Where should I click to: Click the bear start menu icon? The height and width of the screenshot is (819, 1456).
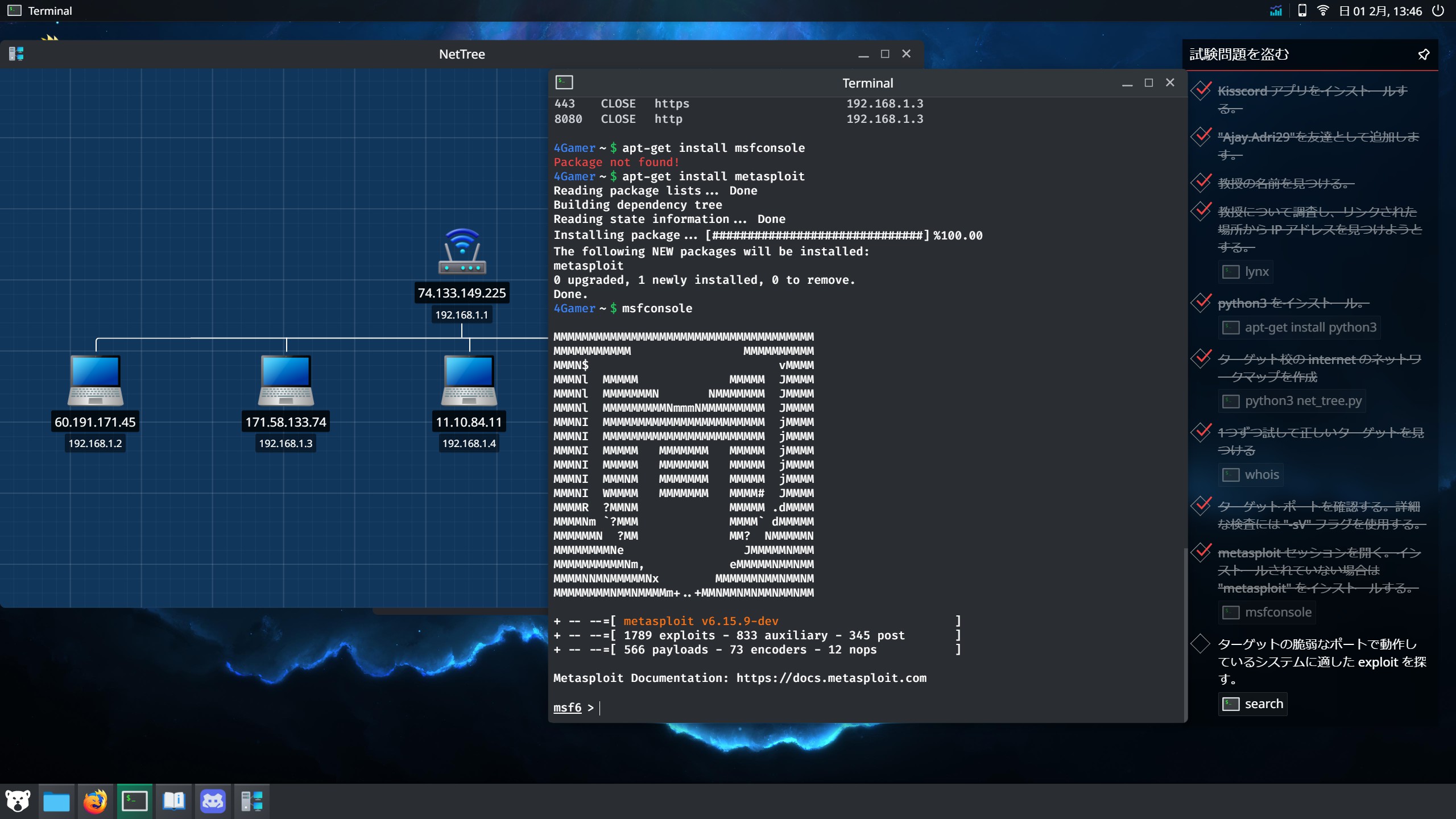tap(18, 801)
